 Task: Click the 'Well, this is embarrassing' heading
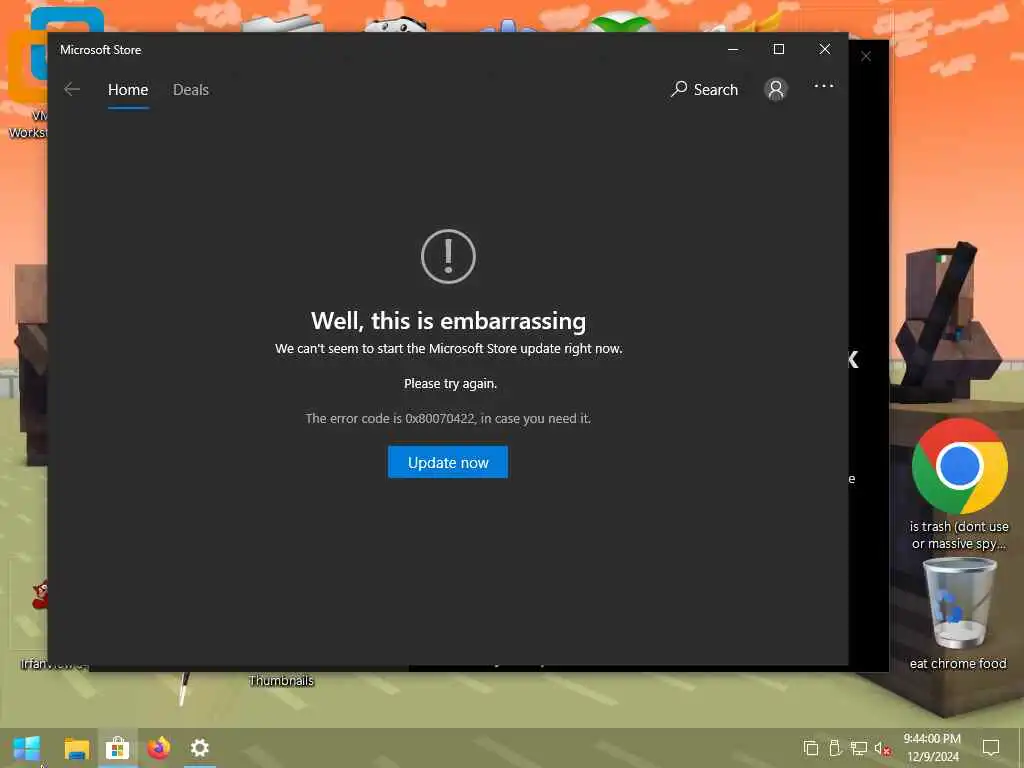point(448,321)
